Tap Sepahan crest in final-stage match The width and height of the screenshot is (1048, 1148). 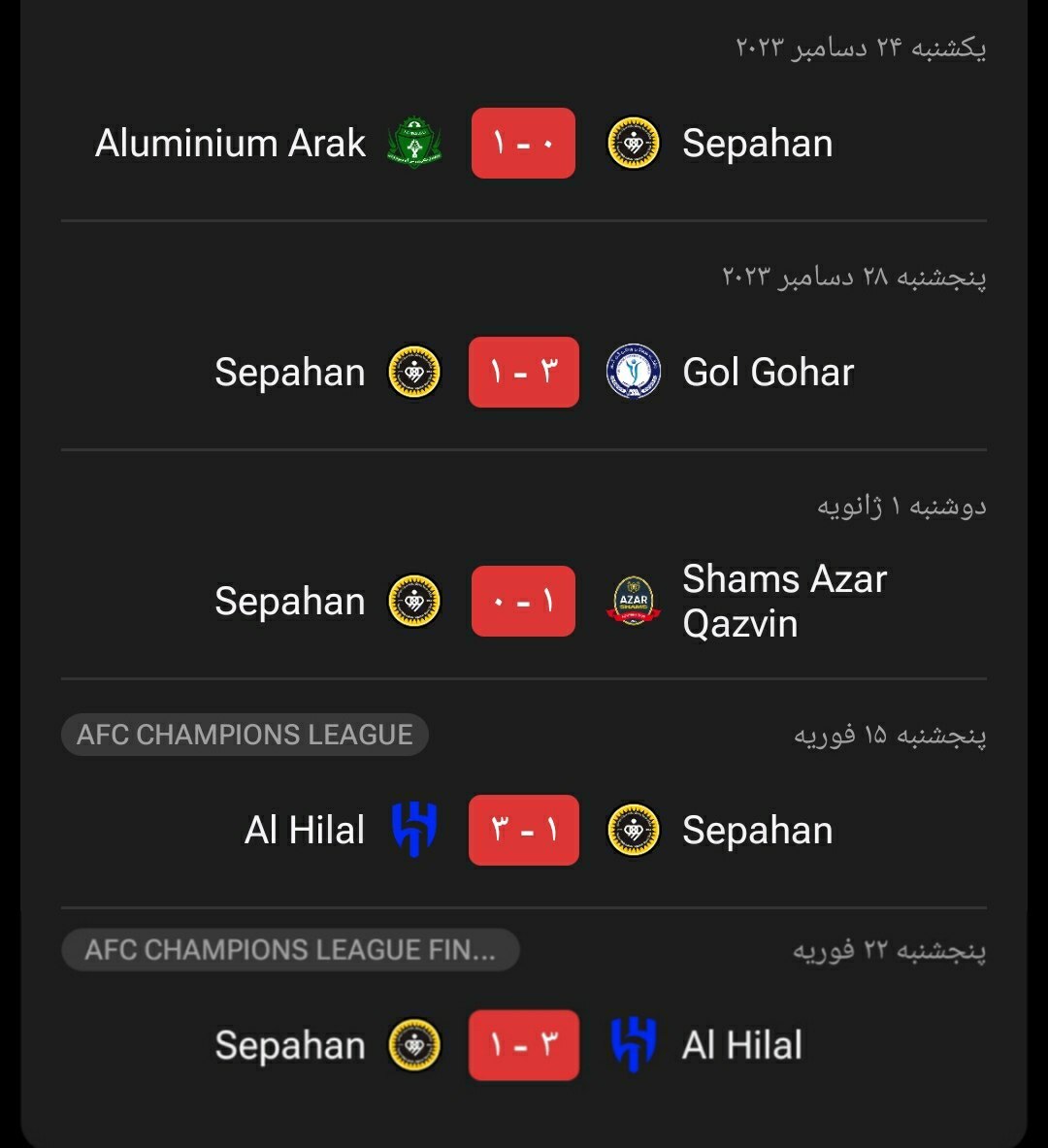point(414,1045)
